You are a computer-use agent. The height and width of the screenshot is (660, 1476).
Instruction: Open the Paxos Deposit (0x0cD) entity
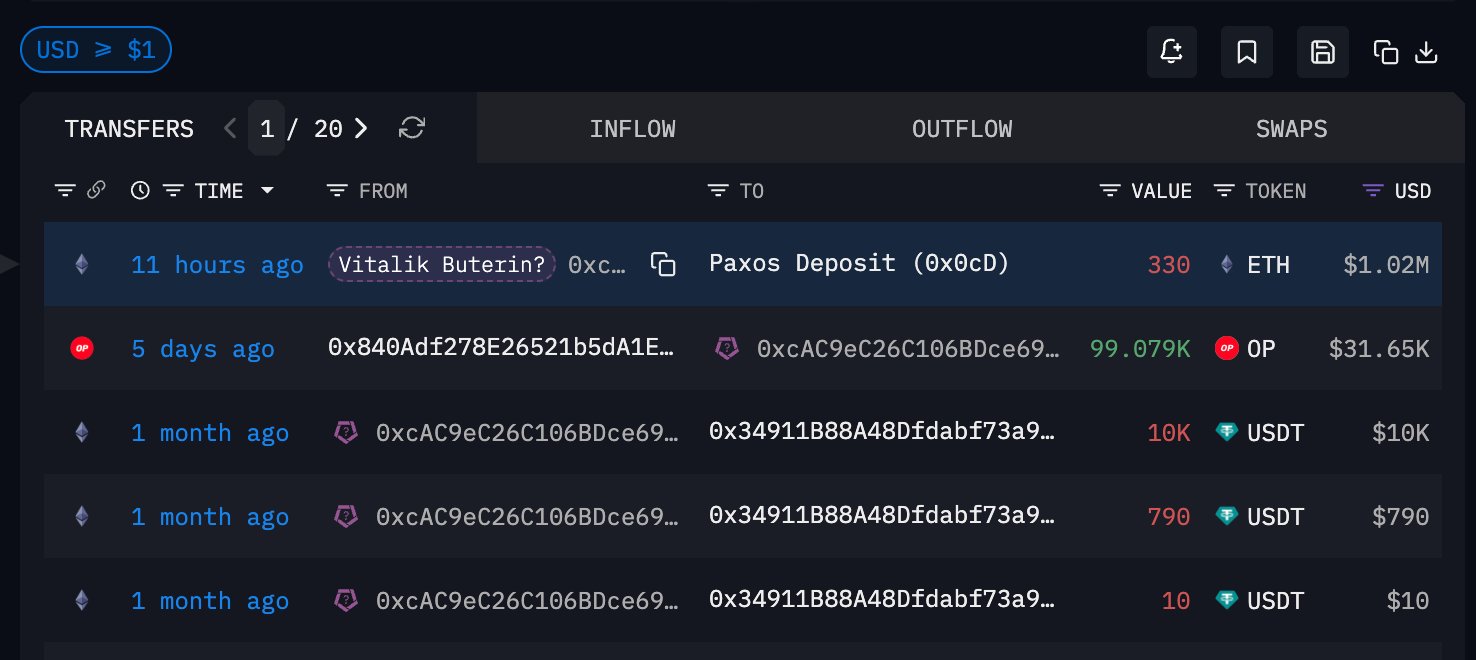coord(859,263)
